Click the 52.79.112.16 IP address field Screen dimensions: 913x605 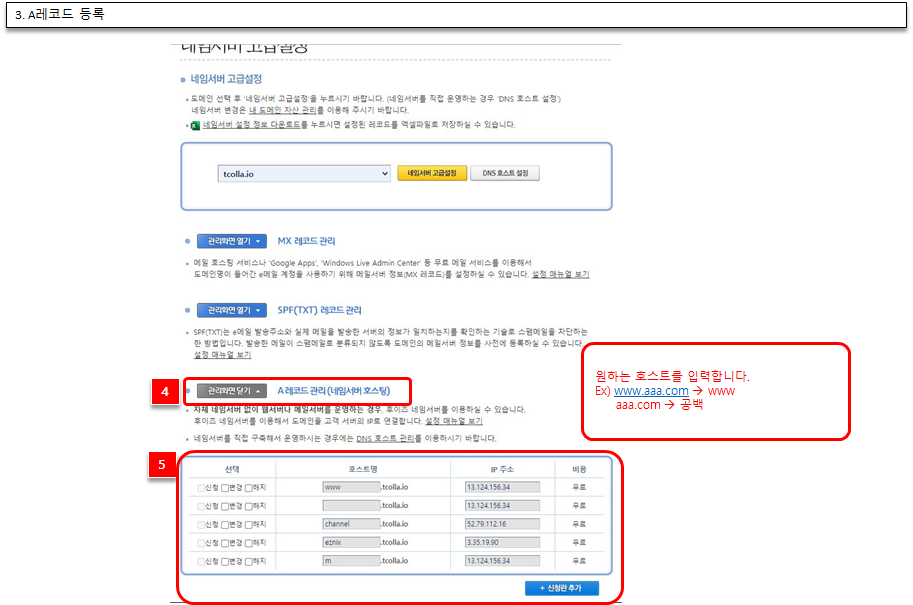pyautogui.click(x=502, y=523)
